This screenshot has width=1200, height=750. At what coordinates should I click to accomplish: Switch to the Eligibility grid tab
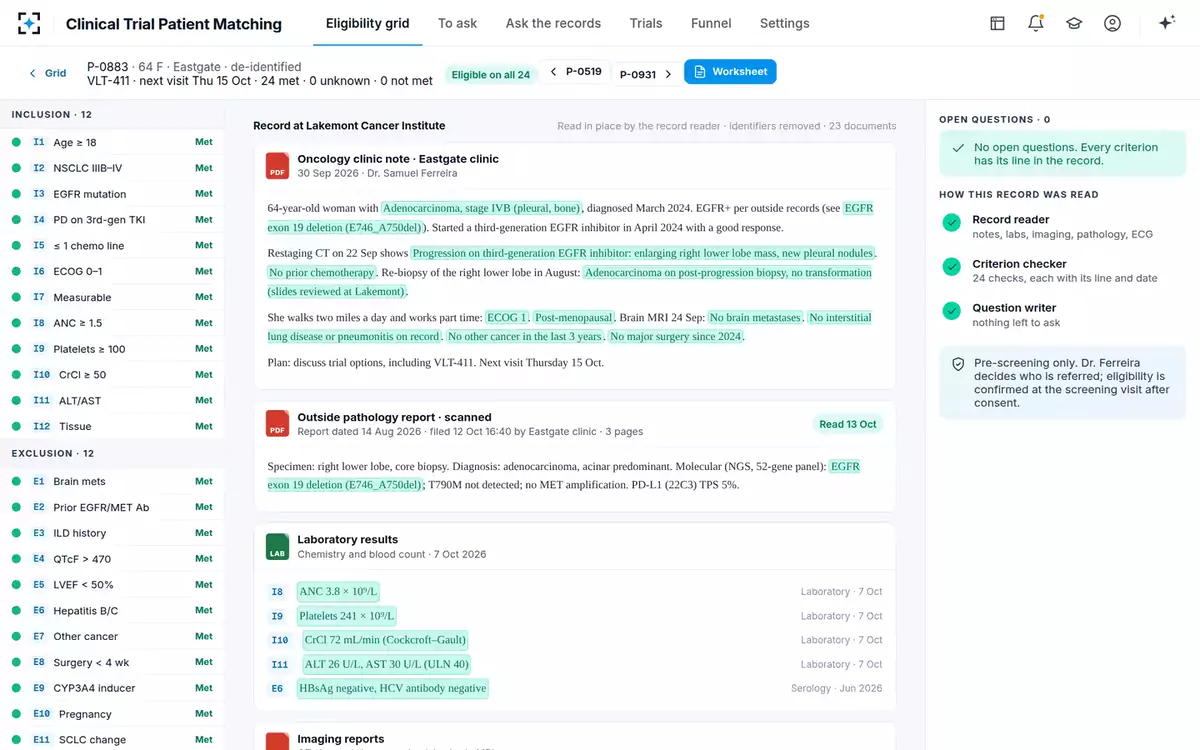(368, 23)
